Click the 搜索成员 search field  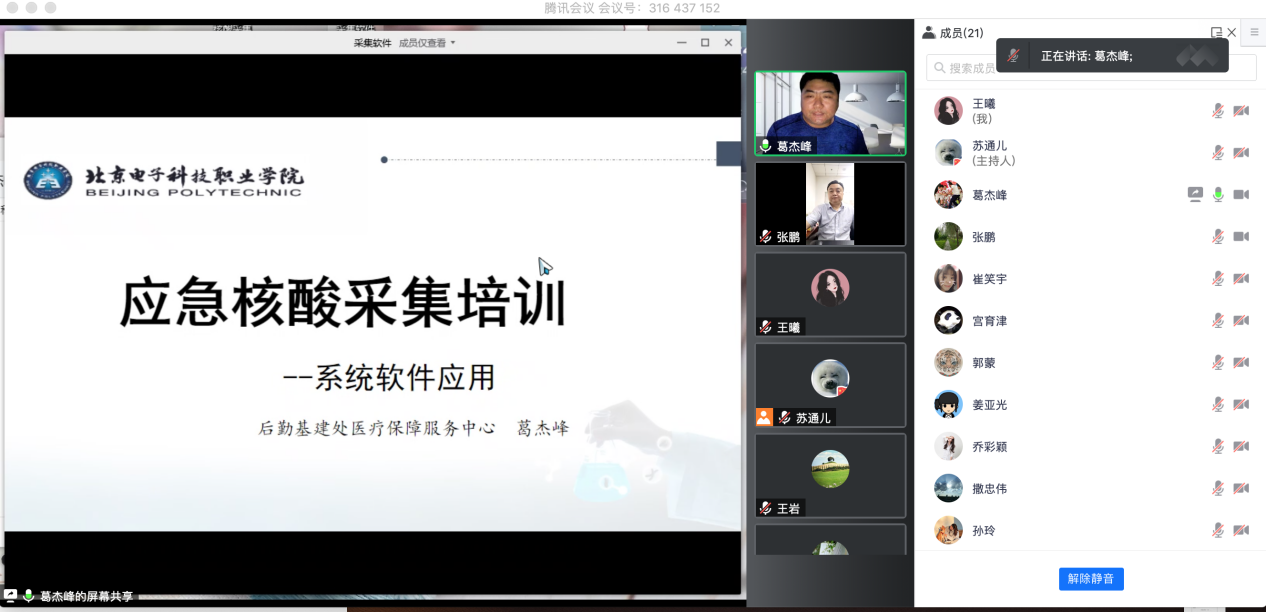(970, 68)
